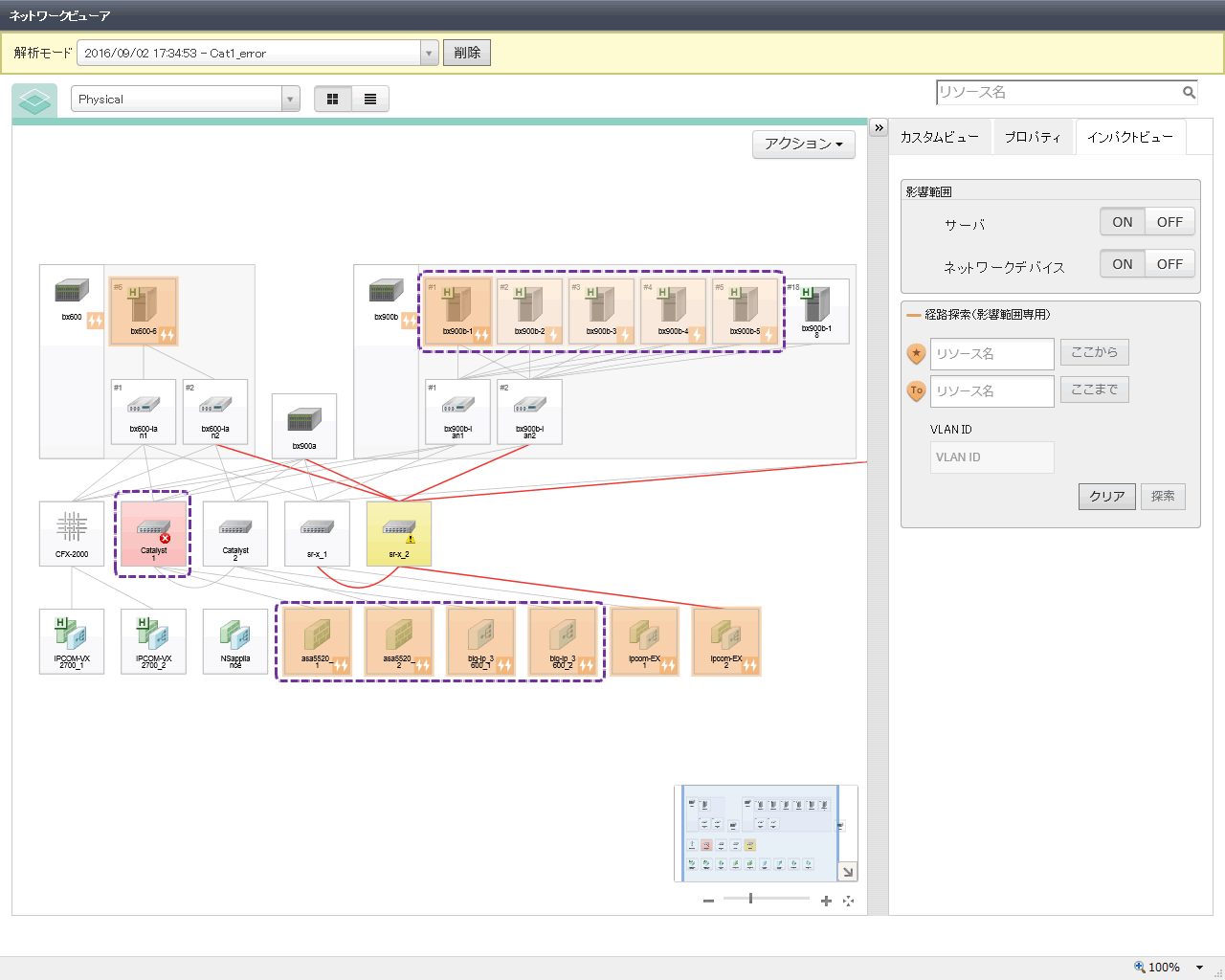
Task: Turn network device impact range OFF
Action: (x=1169, y=264)
